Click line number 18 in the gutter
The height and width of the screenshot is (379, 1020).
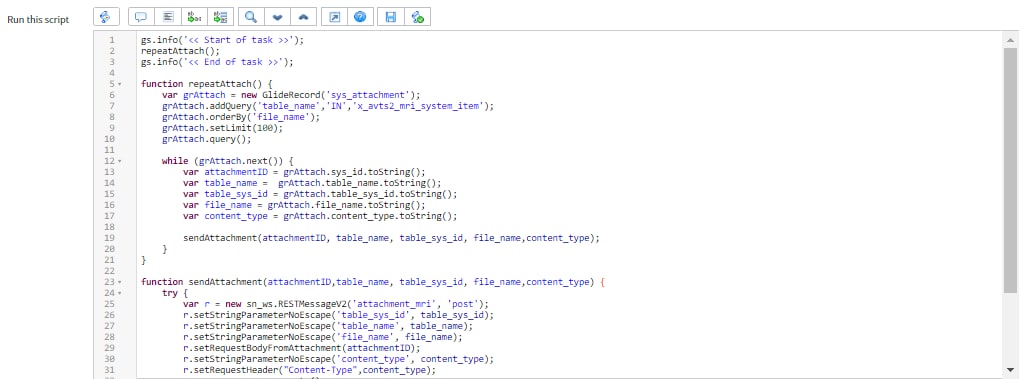click(x=110, y=228)
